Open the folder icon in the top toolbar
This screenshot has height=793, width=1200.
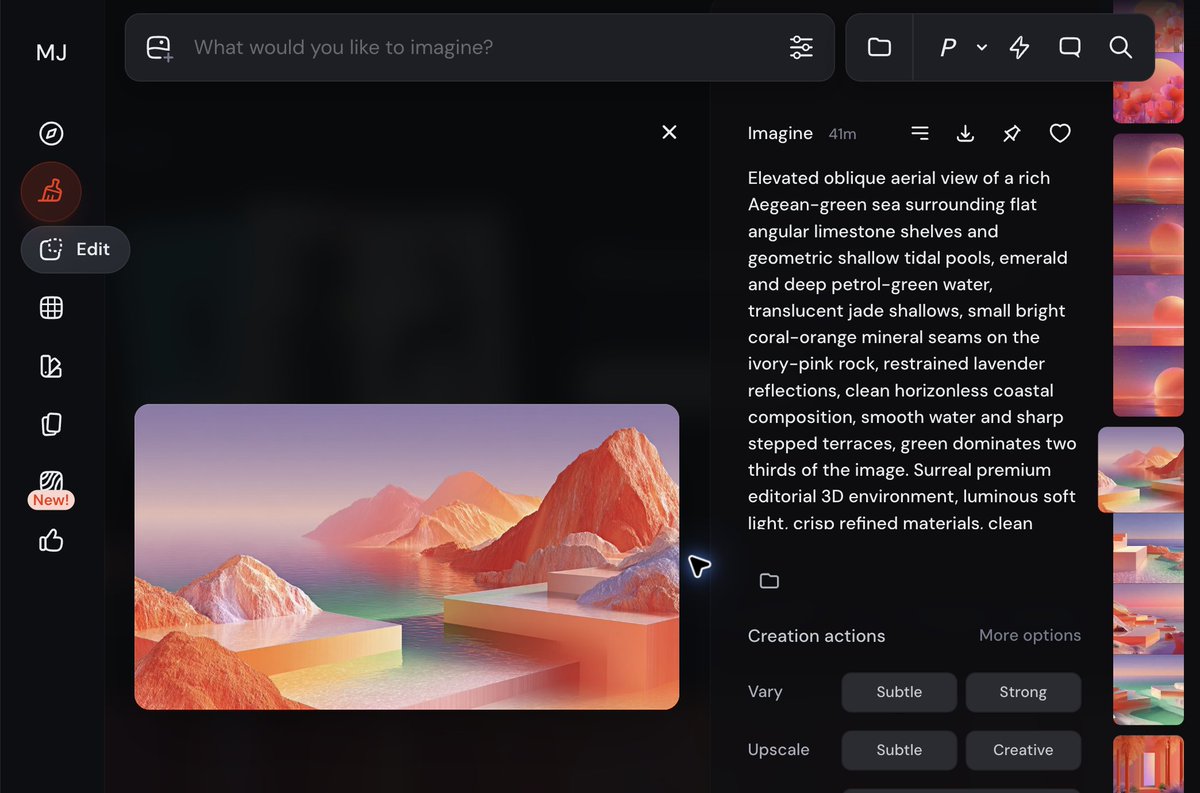point(879,47)
